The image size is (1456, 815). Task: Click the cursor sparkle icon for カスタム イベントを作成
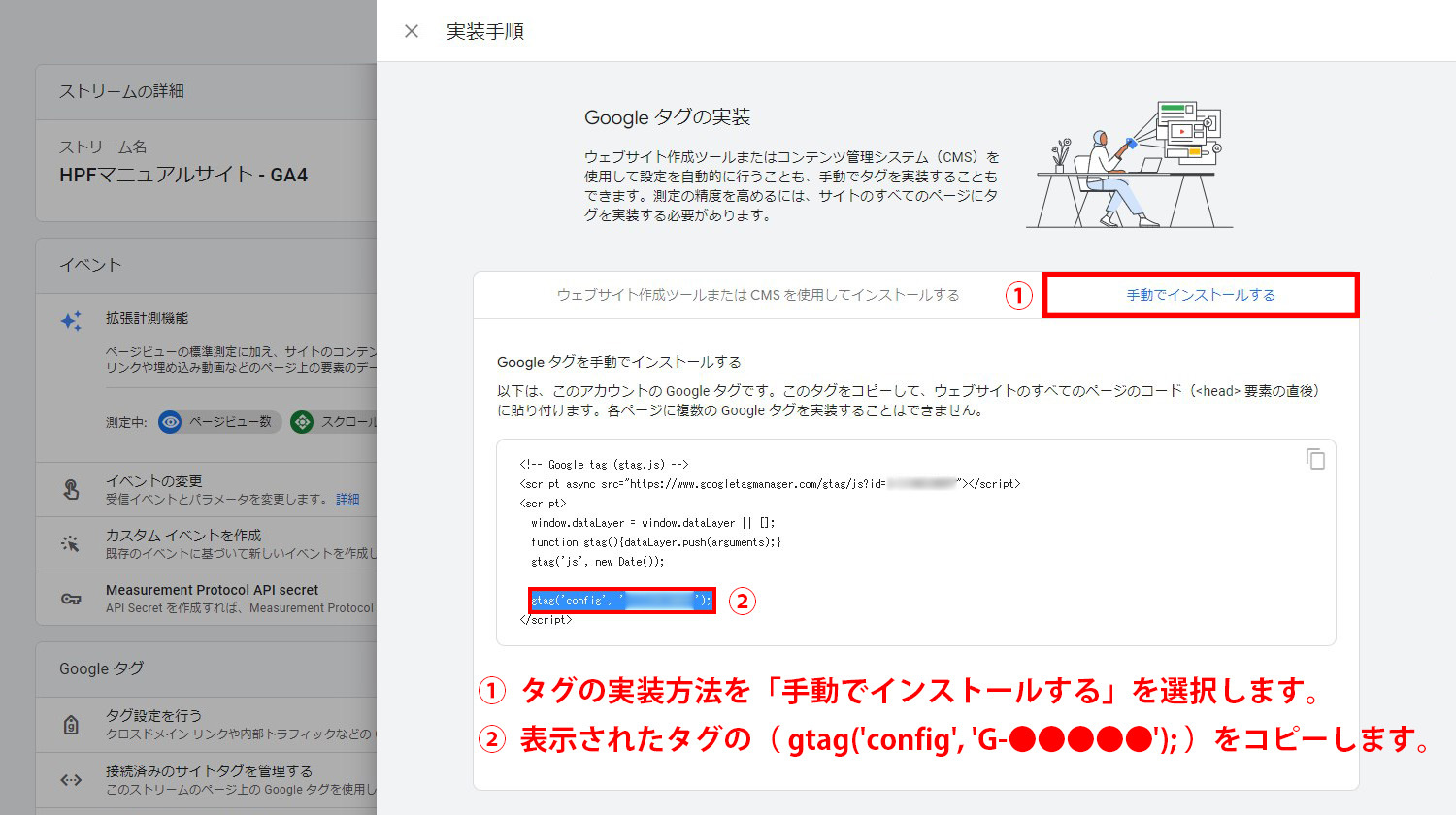coord(70,543)
